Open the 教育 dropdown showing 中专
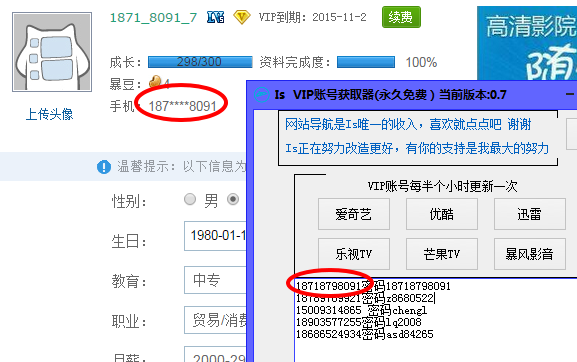 [x=215, y=280]
